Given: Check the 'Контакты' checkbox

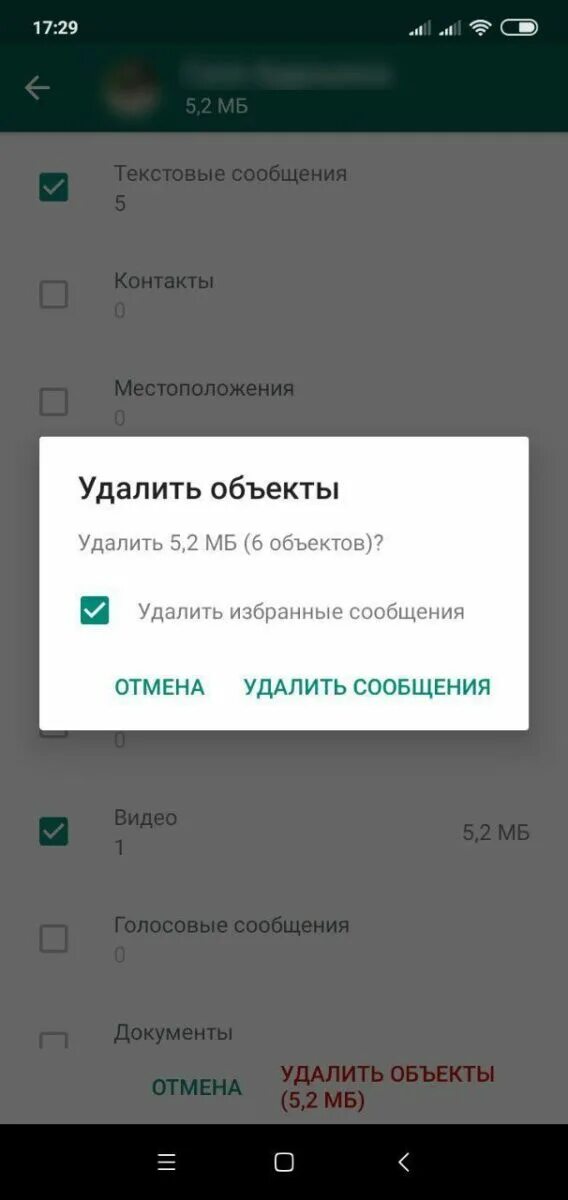Looking at the screenshot, I should click(53, 294).
